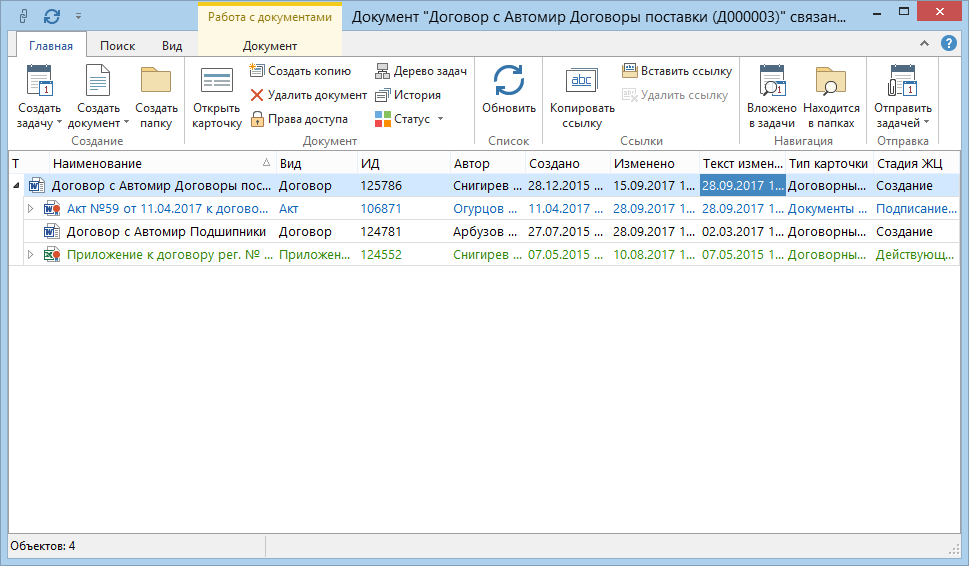
Task: Click Копировать ссылку abc icon
Action: (582, 81)
